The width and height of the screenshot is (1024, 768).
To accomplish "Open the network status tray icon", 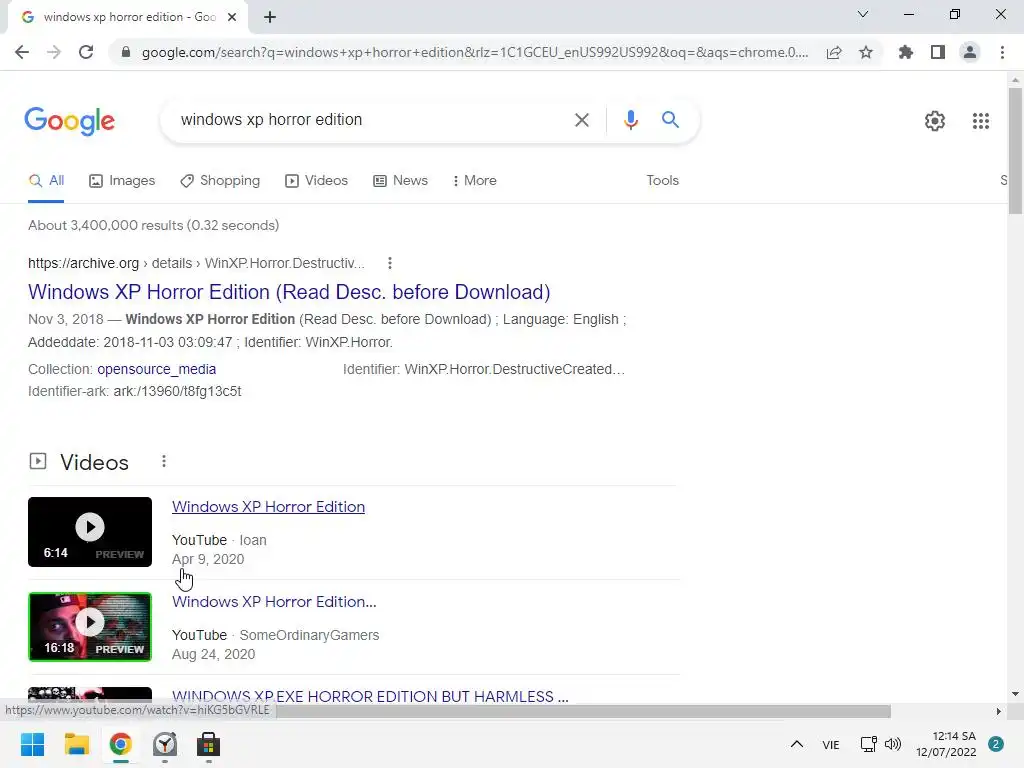I will coord(868,744).
